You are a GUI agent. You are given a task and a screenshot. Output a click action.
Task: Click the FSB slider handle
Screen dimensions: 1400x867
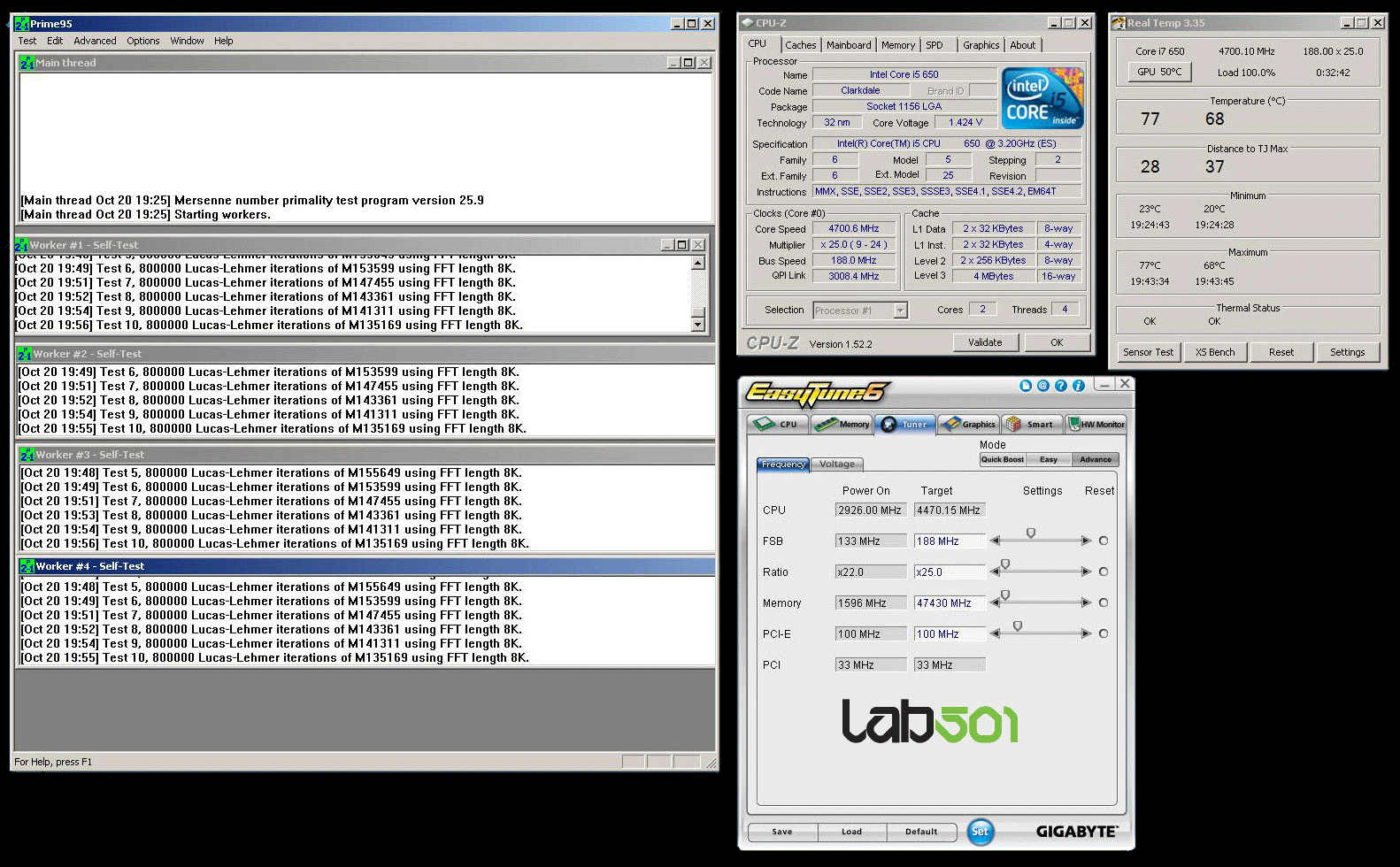tap(1031, 533)
